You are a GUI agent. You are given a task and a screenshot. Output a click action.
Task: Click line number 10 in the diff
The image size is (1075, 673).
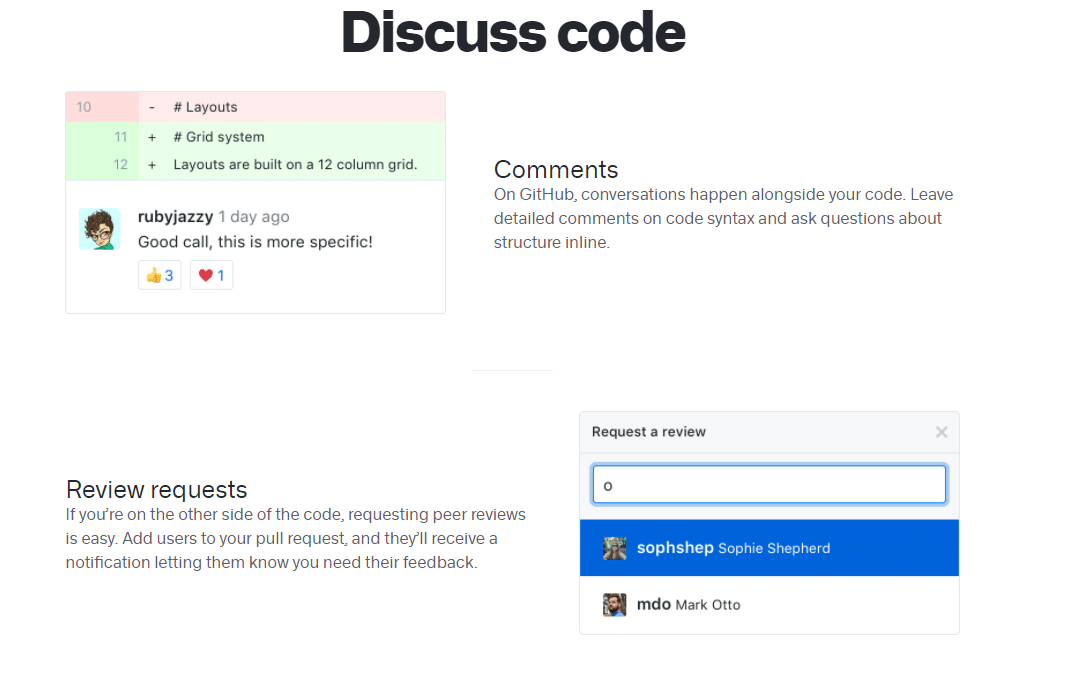coord(83,107)
